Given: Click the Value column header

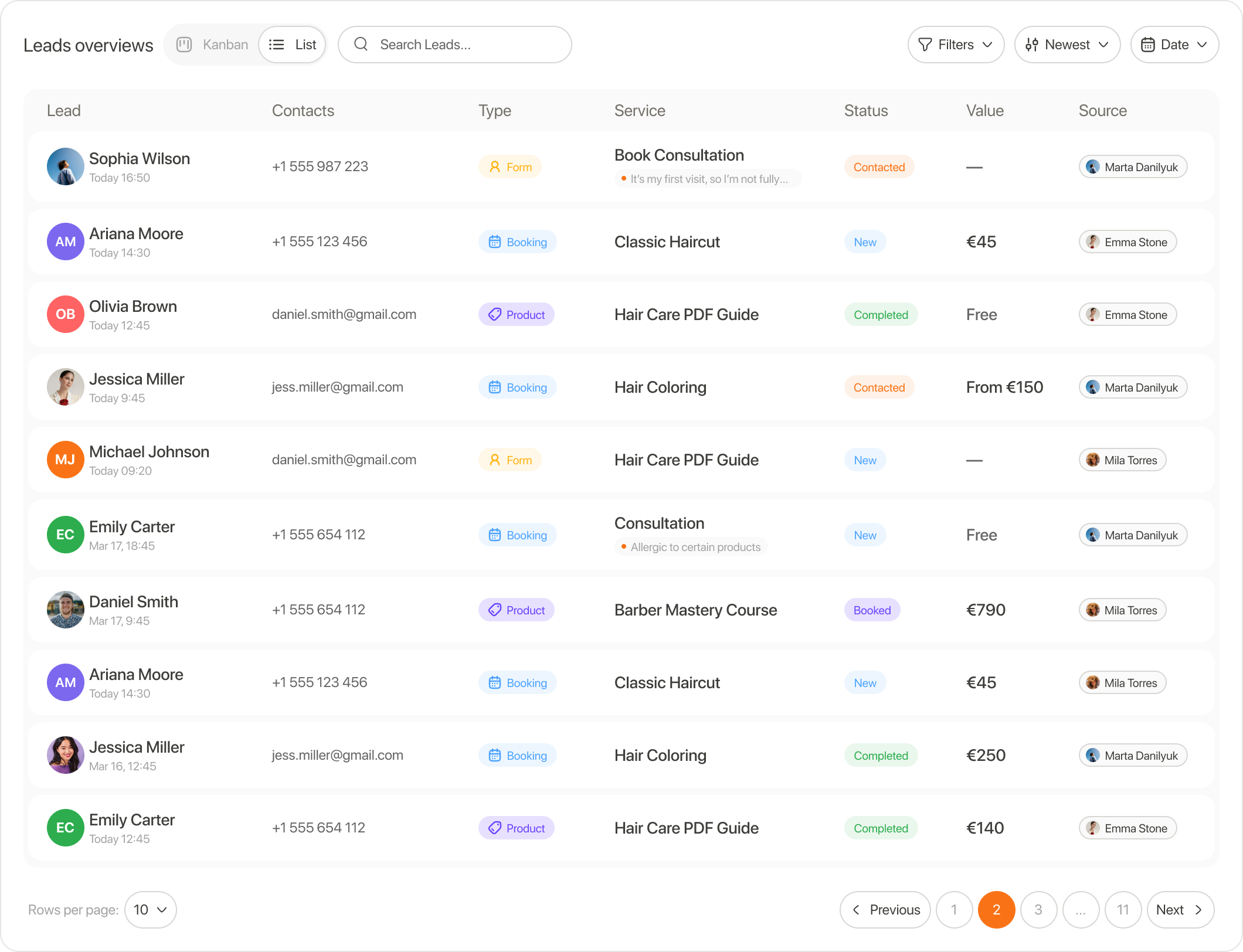Looking at the screenshot, I should [985, 111].
